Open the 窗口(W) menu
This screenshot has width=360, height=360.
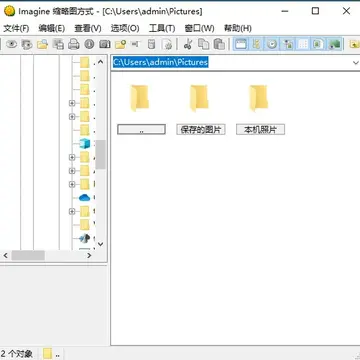click(x=199, y=28)
